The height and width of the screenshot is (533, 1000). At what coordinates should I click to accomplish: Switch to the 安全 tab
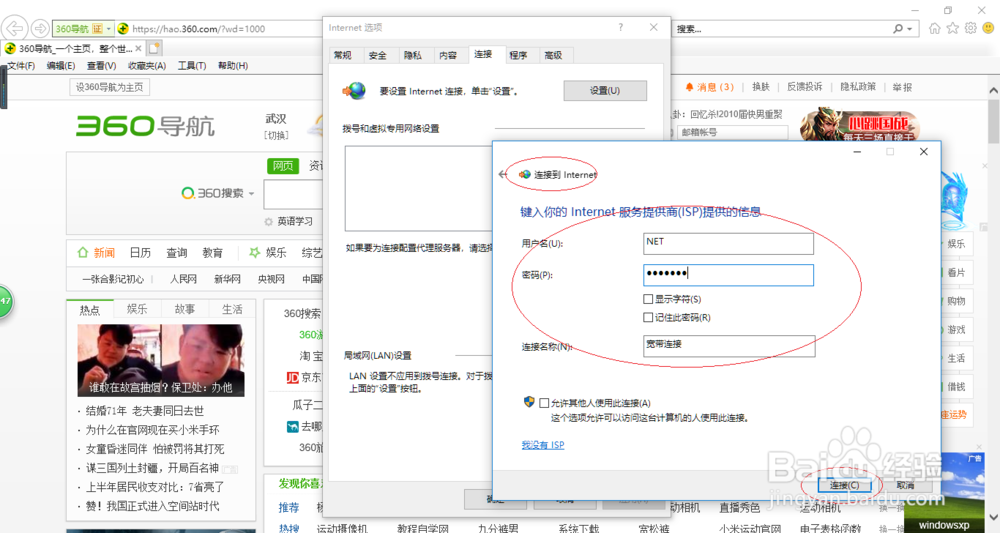(378, 55)
